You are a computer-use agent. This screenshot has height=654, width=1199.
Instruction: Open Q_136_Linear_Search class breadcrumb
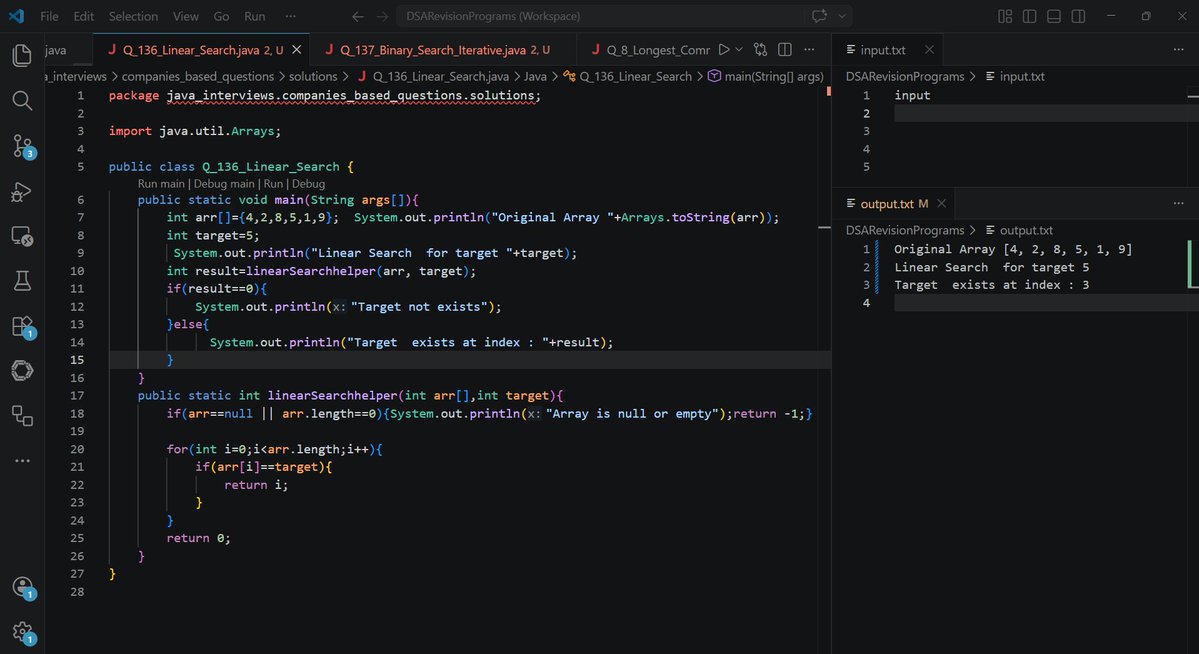point(627,76)
